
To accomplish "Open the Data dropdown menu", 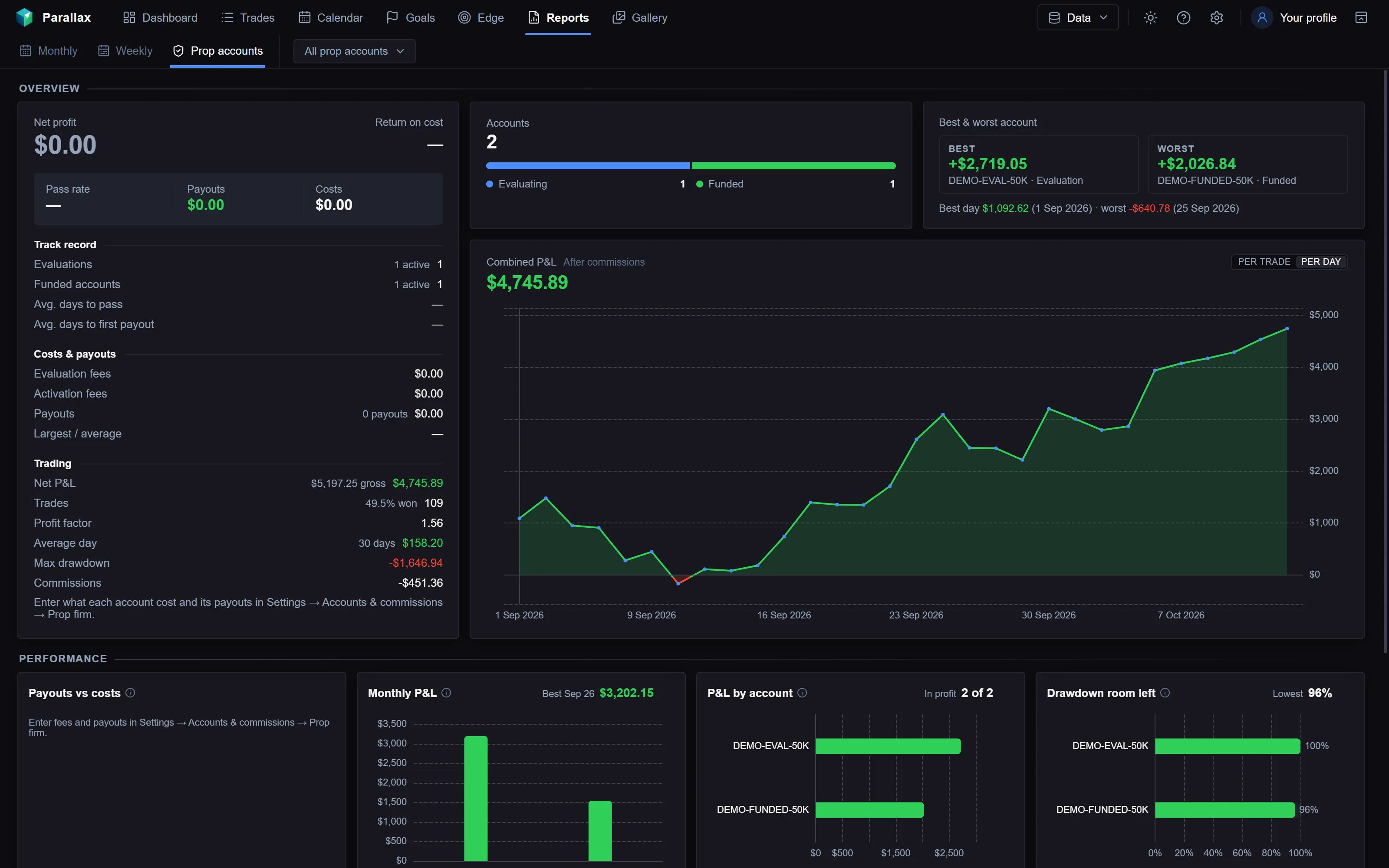I will [x=1077, y=18].
